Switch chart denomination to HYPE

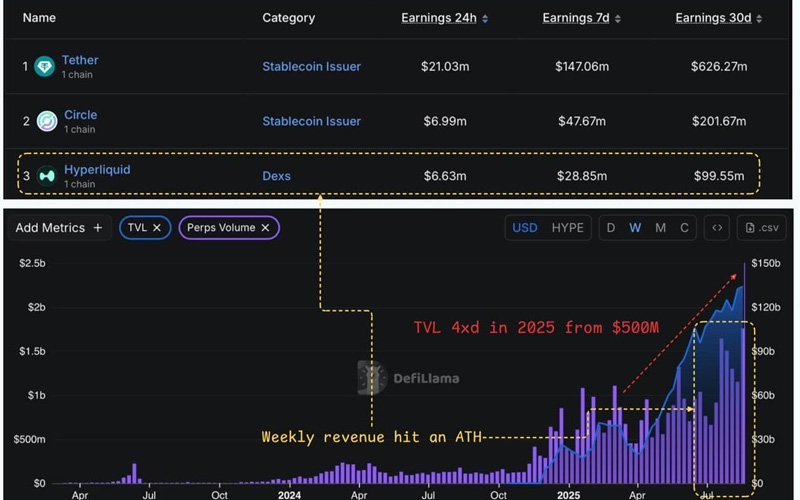coord(567,228)
